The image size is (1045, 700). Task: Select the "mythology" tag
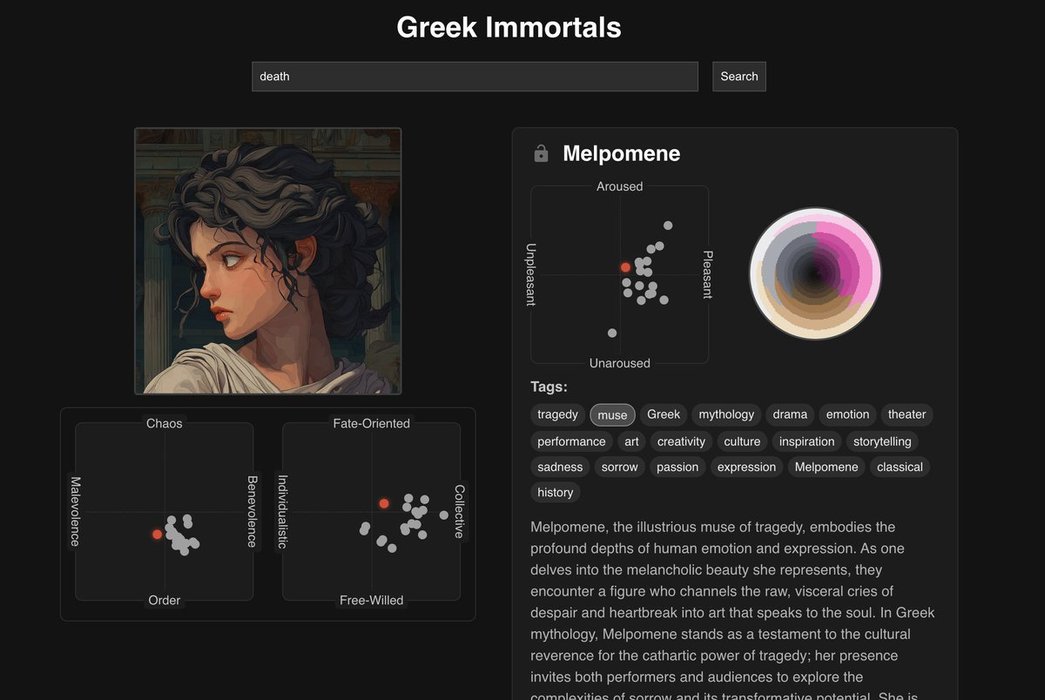pyautogui.click(x=726, y=415)
